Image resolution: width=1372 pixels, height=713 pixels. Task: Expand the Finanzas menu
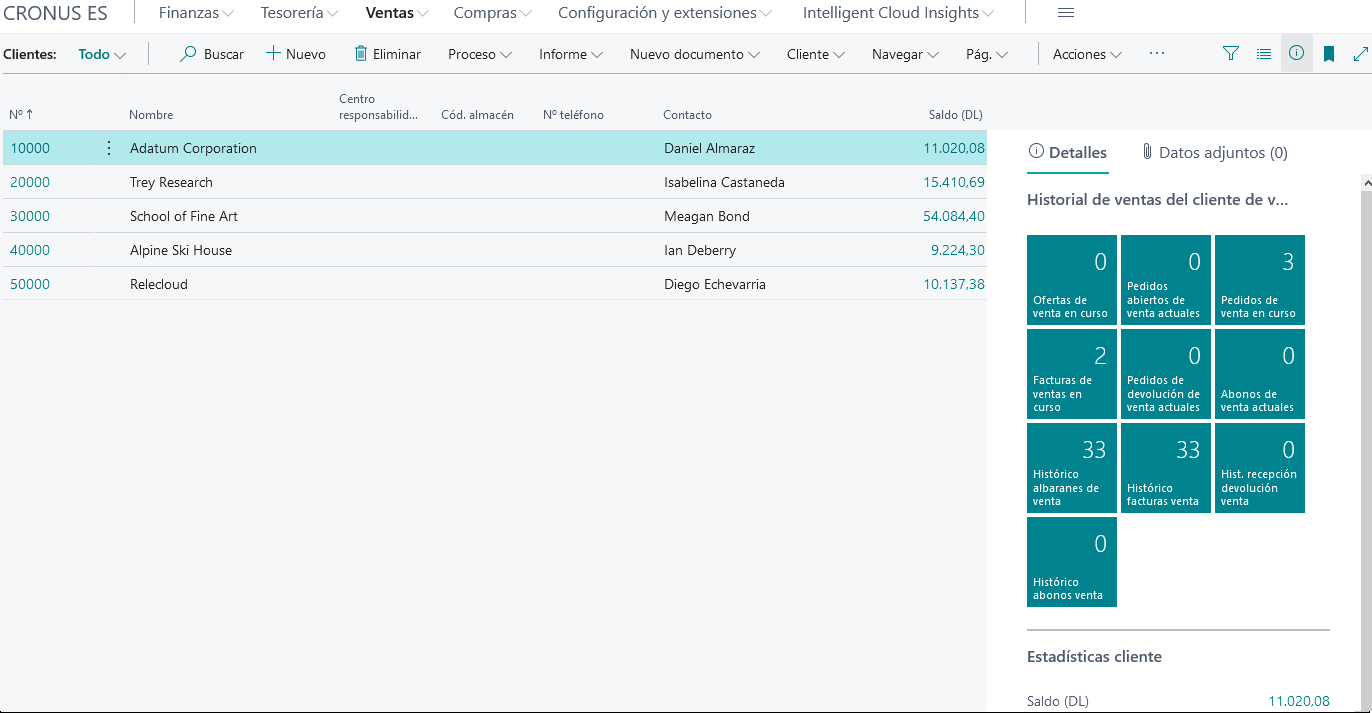196,13
